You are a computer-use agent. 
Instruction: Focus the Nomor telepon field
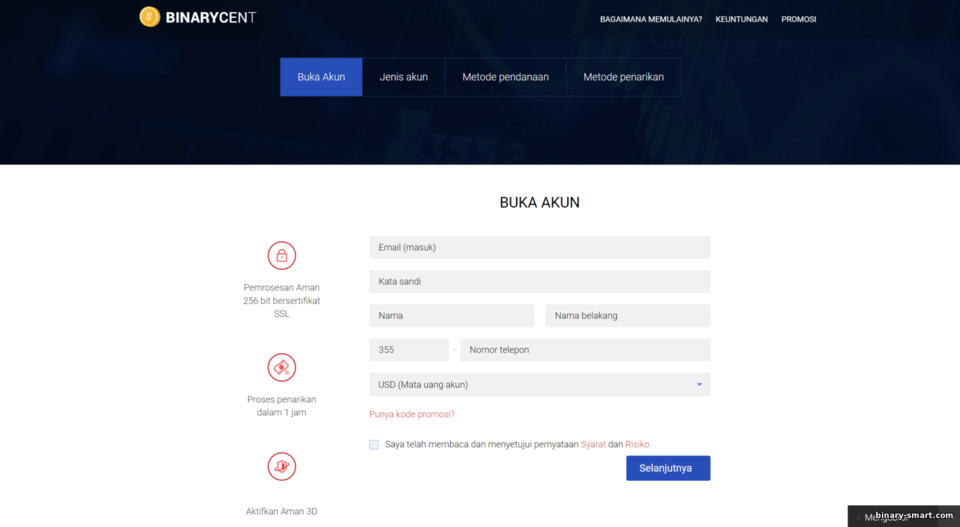pos(585,350)
